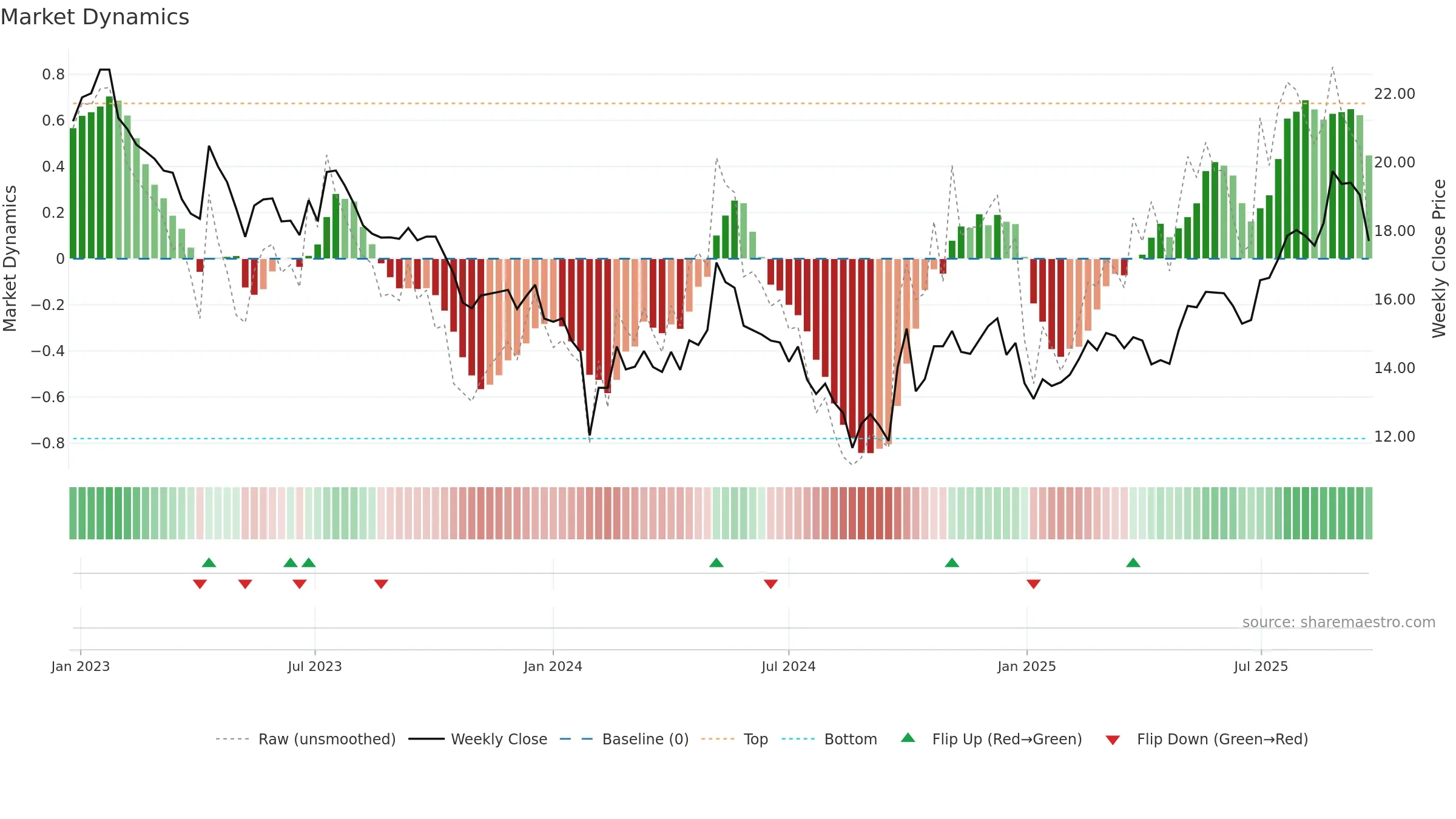
Task: Click the deepest dark red bar near Aug 2024
Action: (x=871, y=356)
